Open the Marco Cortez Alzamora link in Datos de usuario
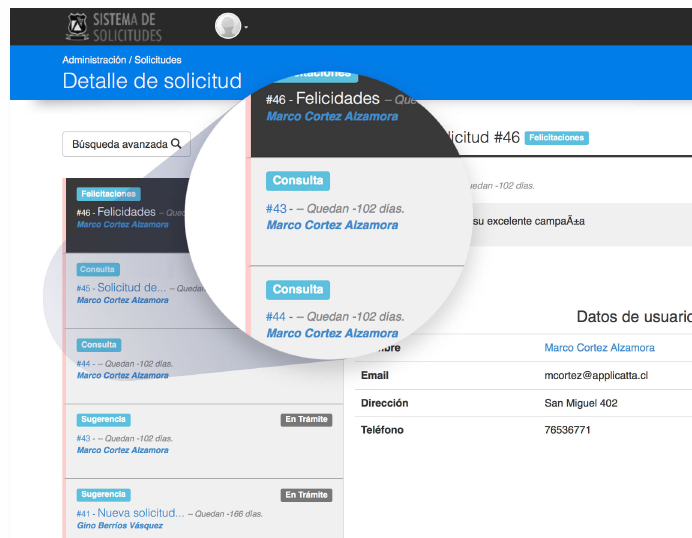692x538 pixels. [599, 348]
